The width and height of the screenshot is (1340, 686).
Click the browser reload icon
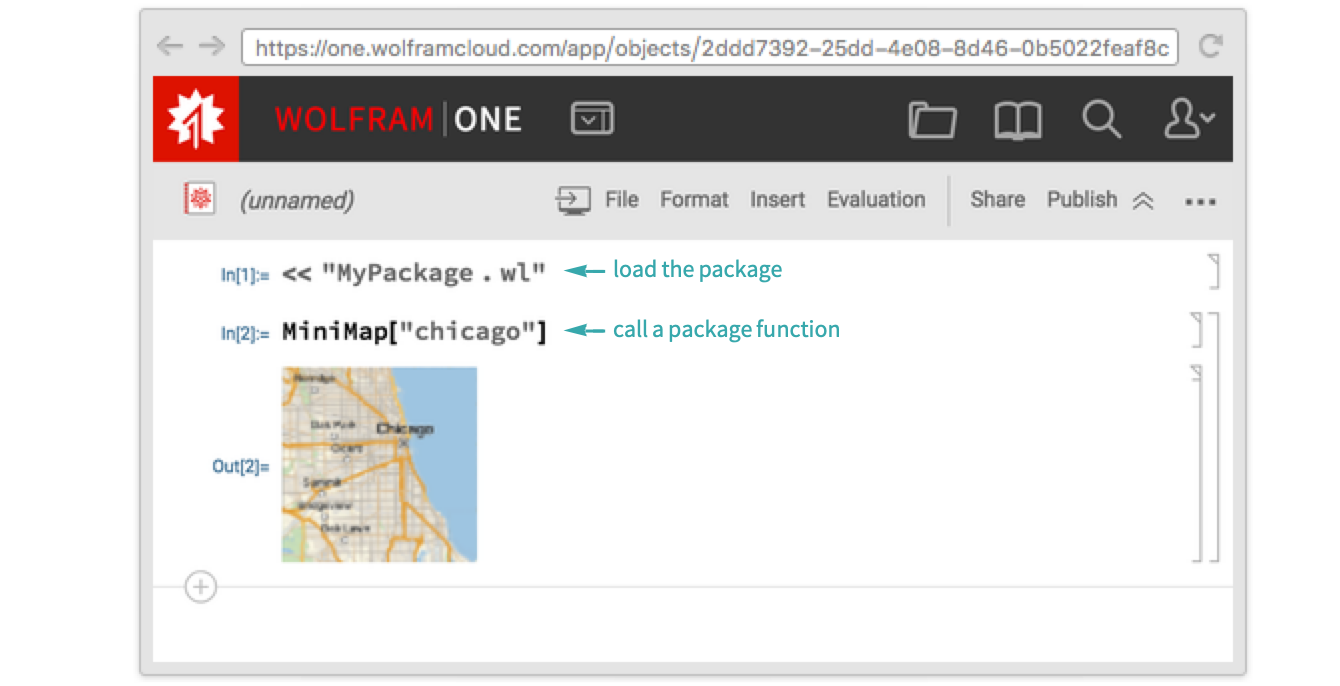[1210, 46]
